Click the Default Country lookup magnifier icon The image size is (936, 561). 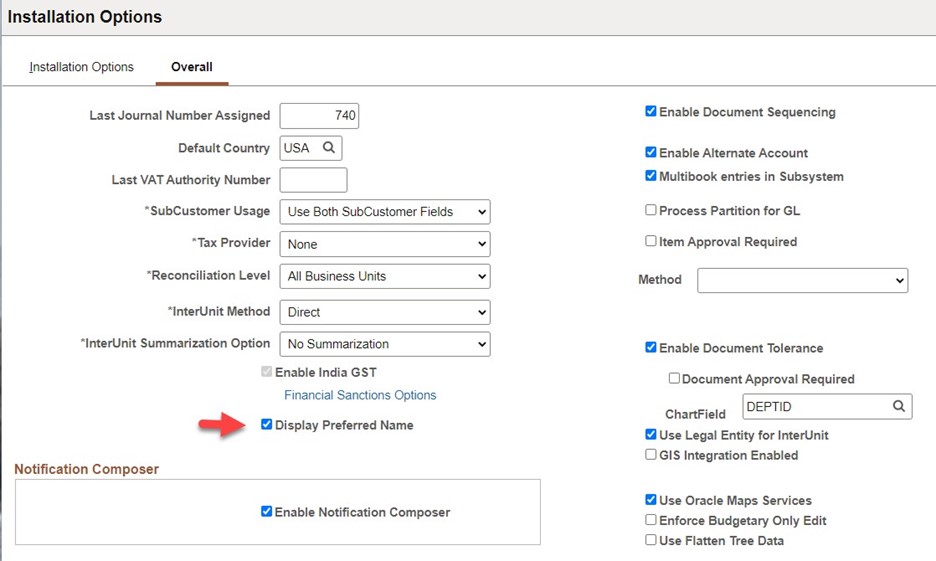pos(328,148)
